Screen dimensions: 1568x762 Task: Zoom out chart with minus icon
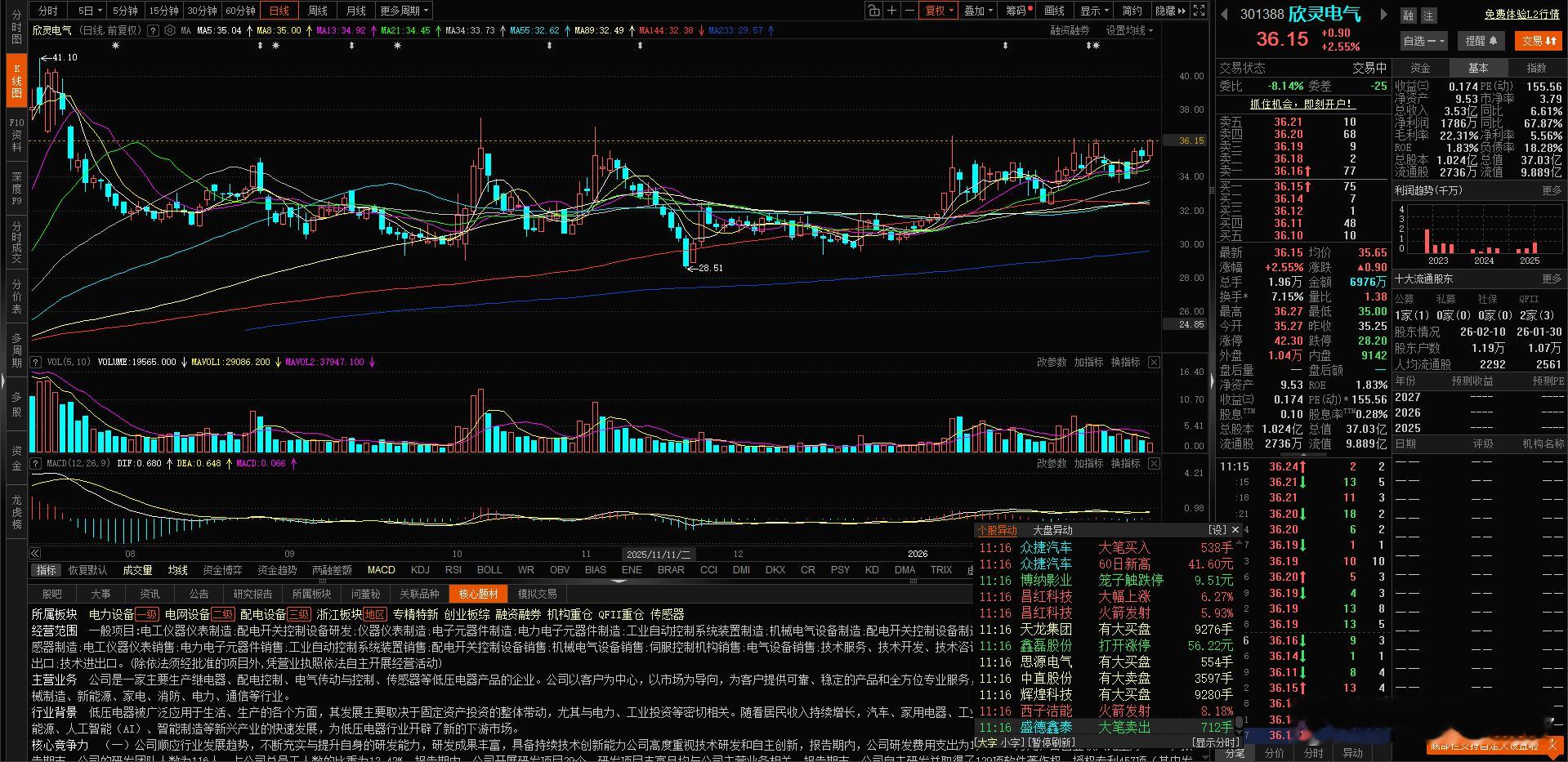[910, 11]
